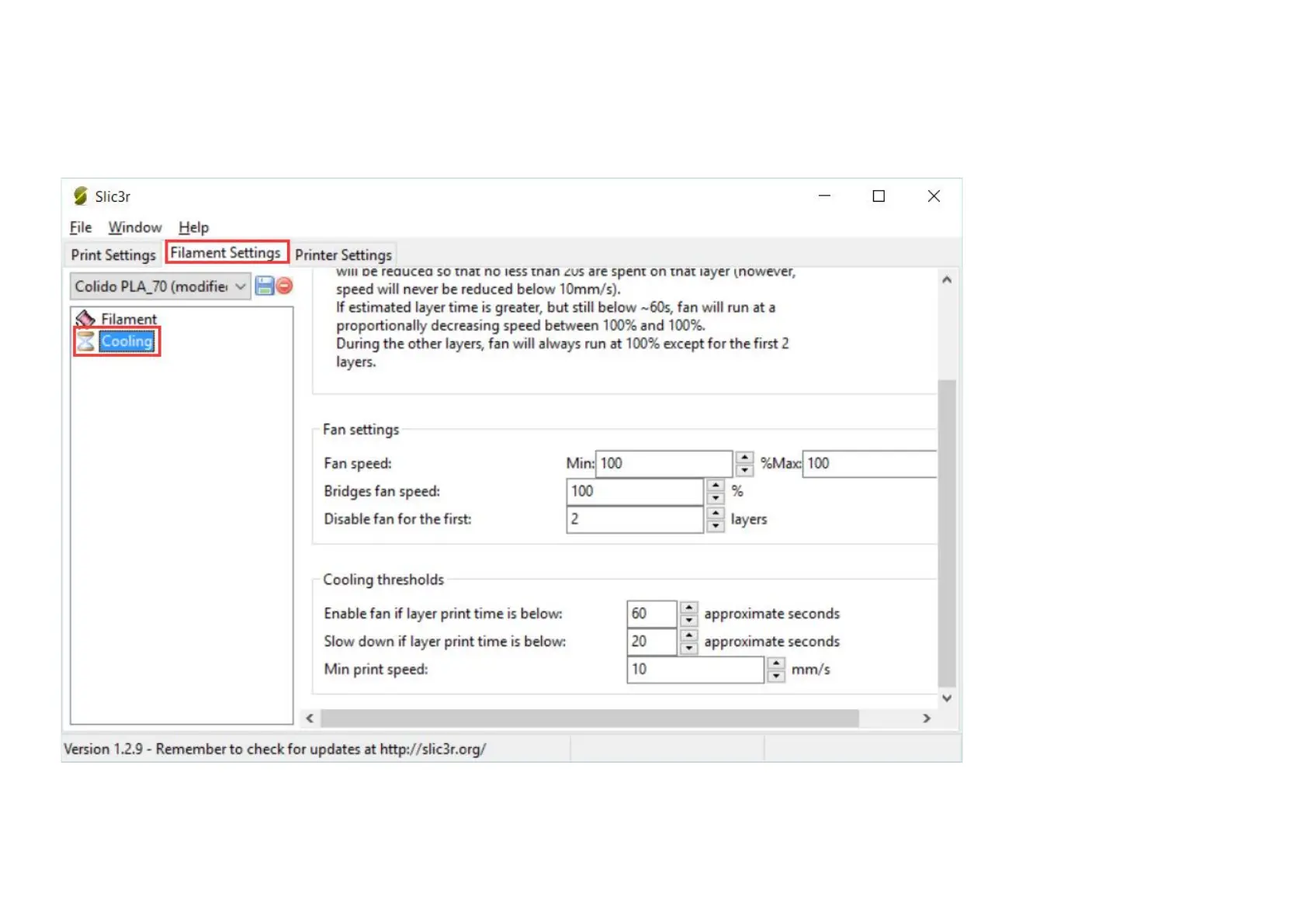Click the Slic3r logo in title bar

click(80, 196)
